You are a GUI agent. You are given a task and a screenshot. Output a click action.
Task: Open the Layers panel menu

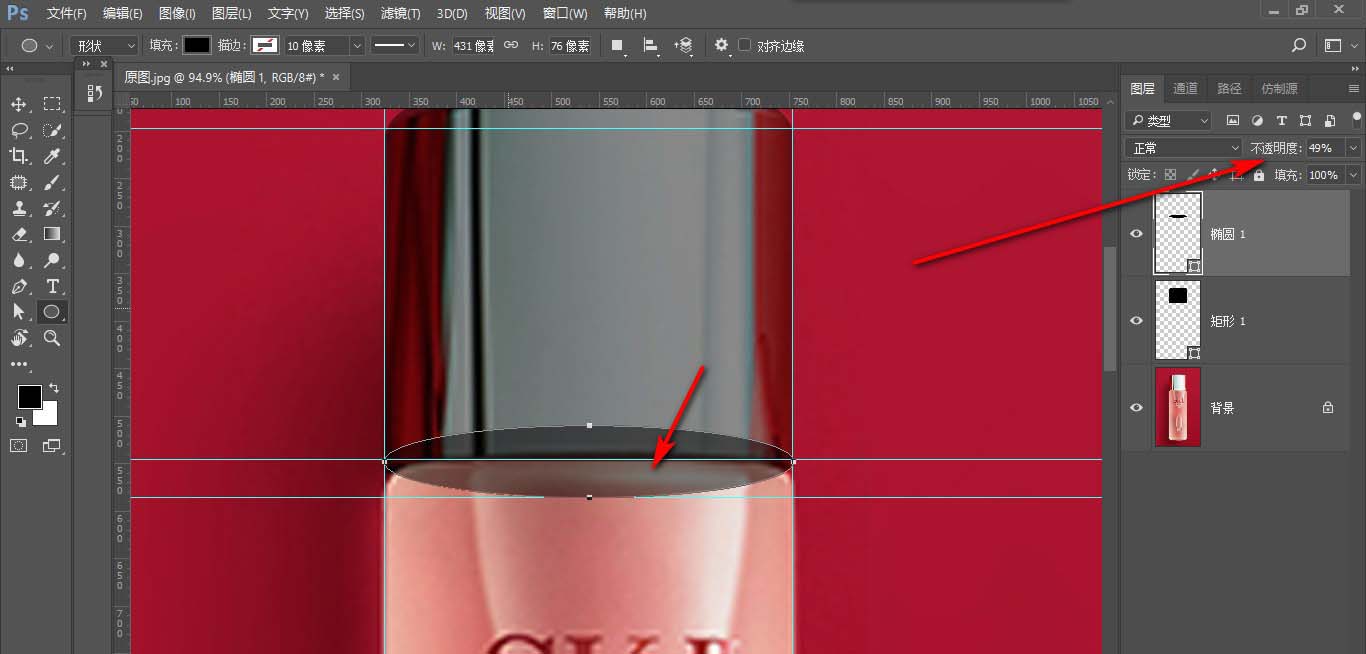[x=1354, y=88]
